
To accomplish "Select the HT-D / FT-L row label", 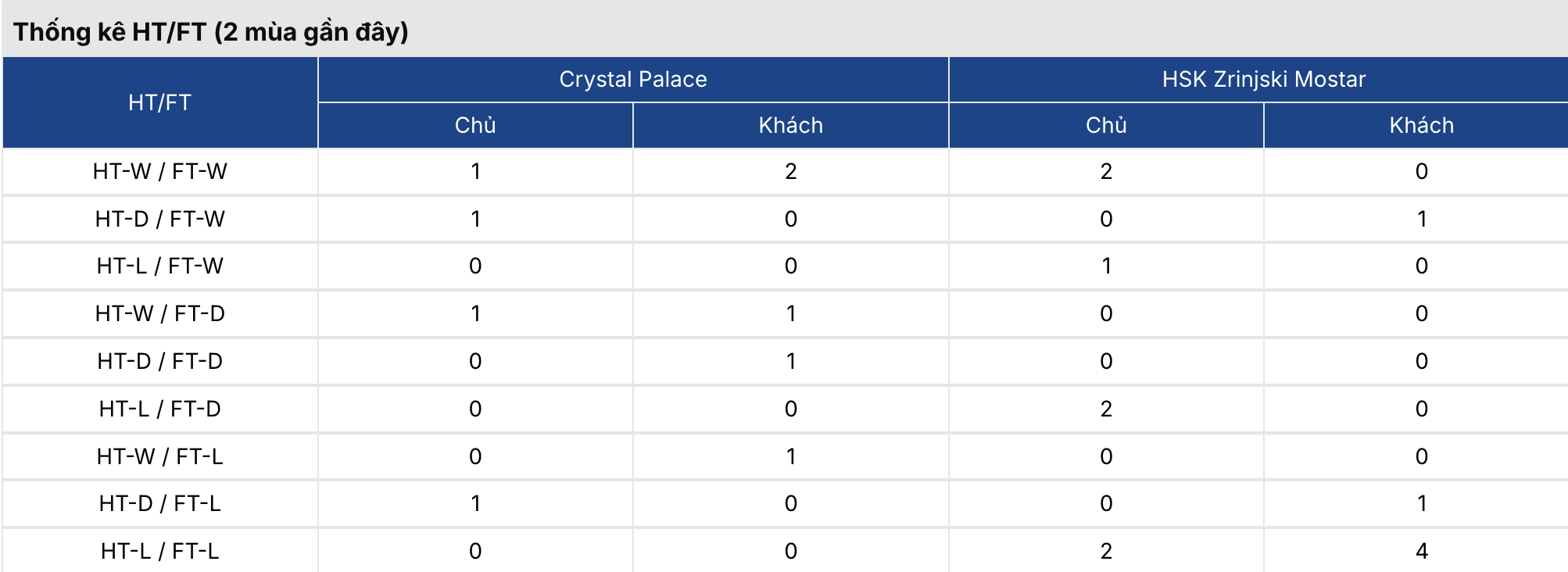I will 159,503.
